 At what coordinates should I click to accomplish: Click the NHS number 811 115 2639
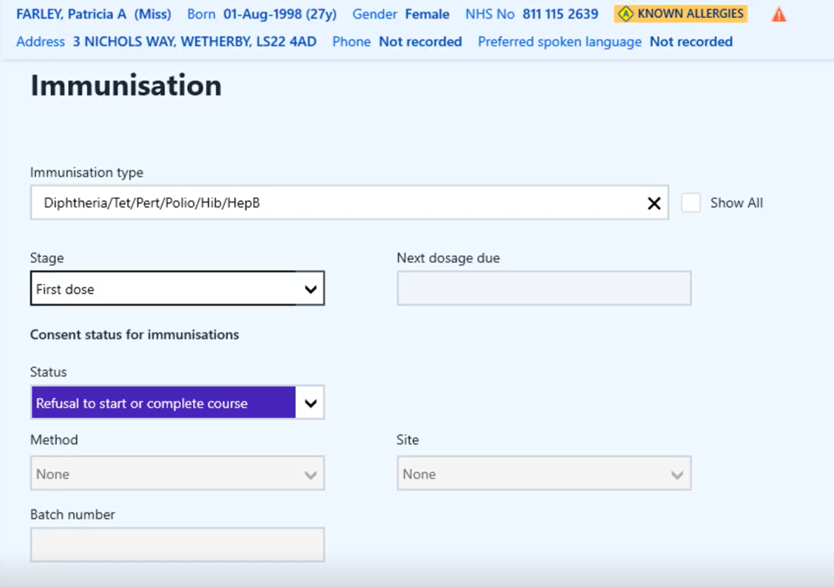click(560, 14)
